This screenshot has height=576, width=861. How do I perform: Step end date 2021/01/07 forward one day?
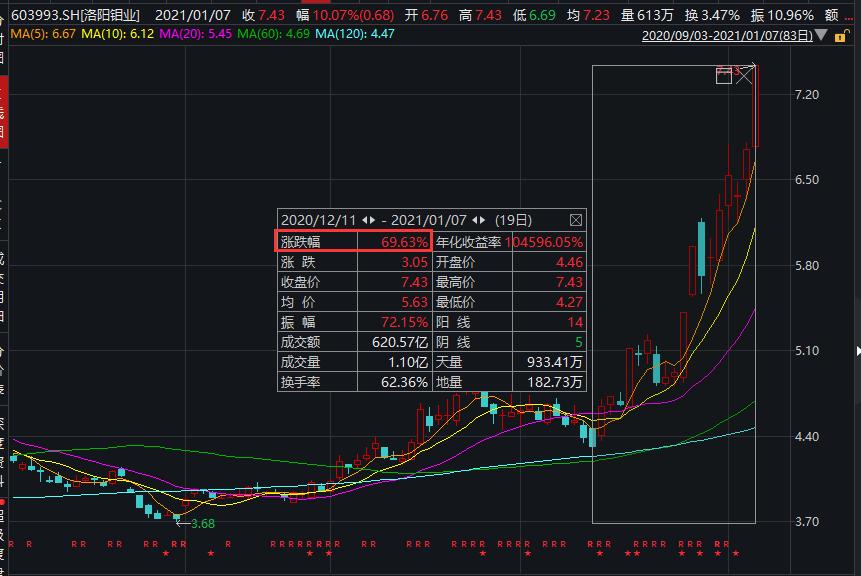(x=483, y=220)
